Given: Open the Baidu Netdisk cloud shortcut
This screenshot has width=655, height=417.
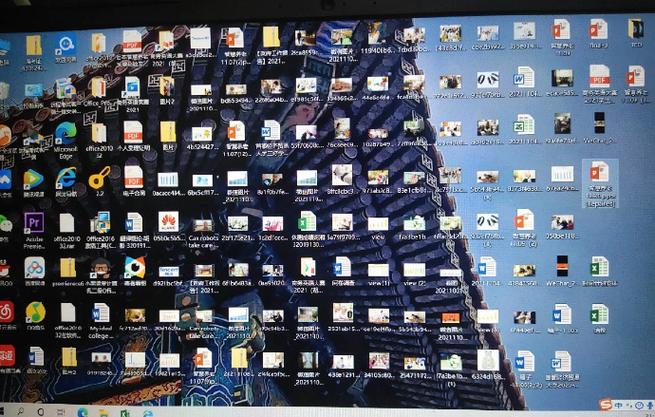Looking at the screenshot, I should tap(35, 268).
